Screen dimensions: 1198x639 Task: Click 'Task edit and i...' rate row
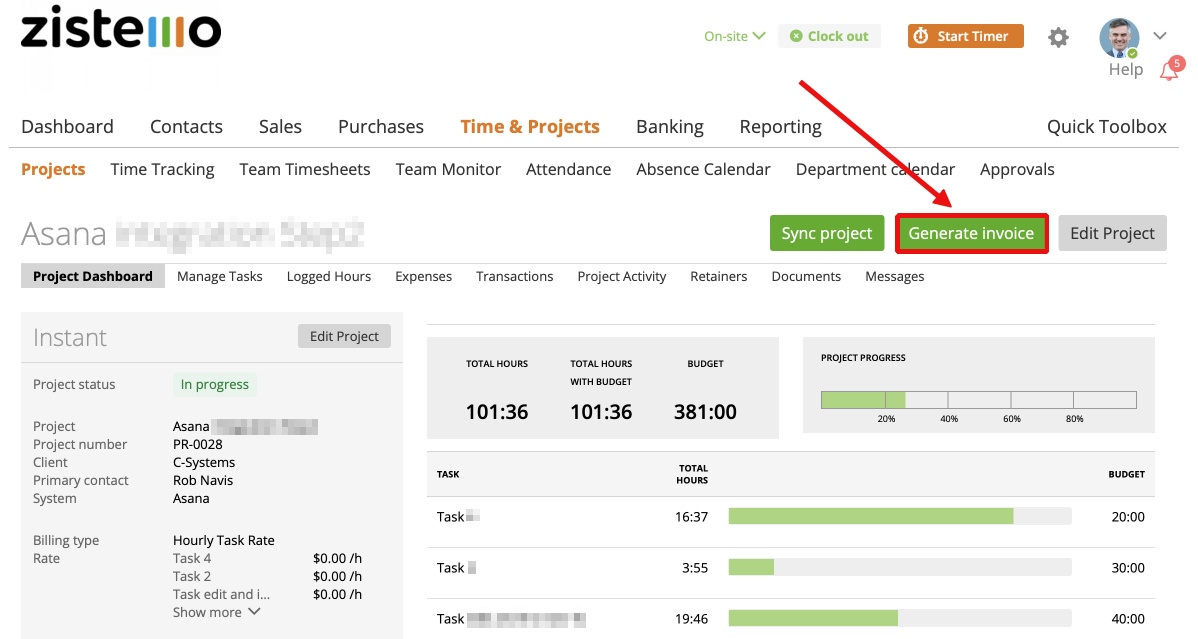(267, 595)
